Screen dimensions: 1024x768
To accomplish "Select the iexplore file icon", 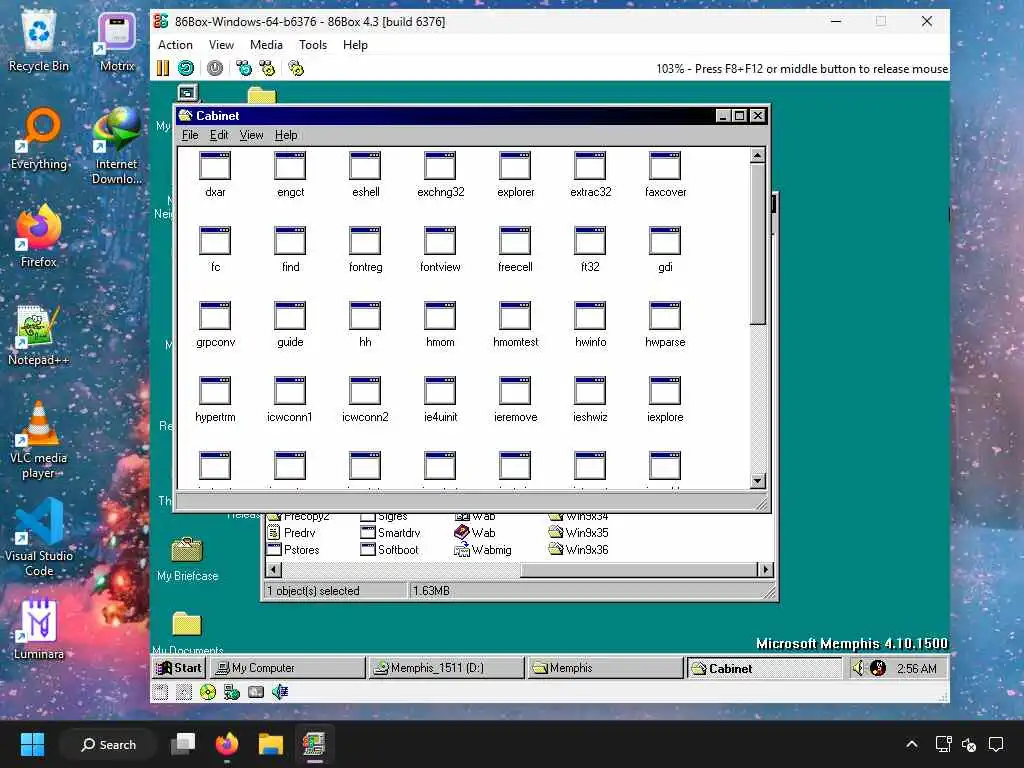I will [x=665, y=400].
